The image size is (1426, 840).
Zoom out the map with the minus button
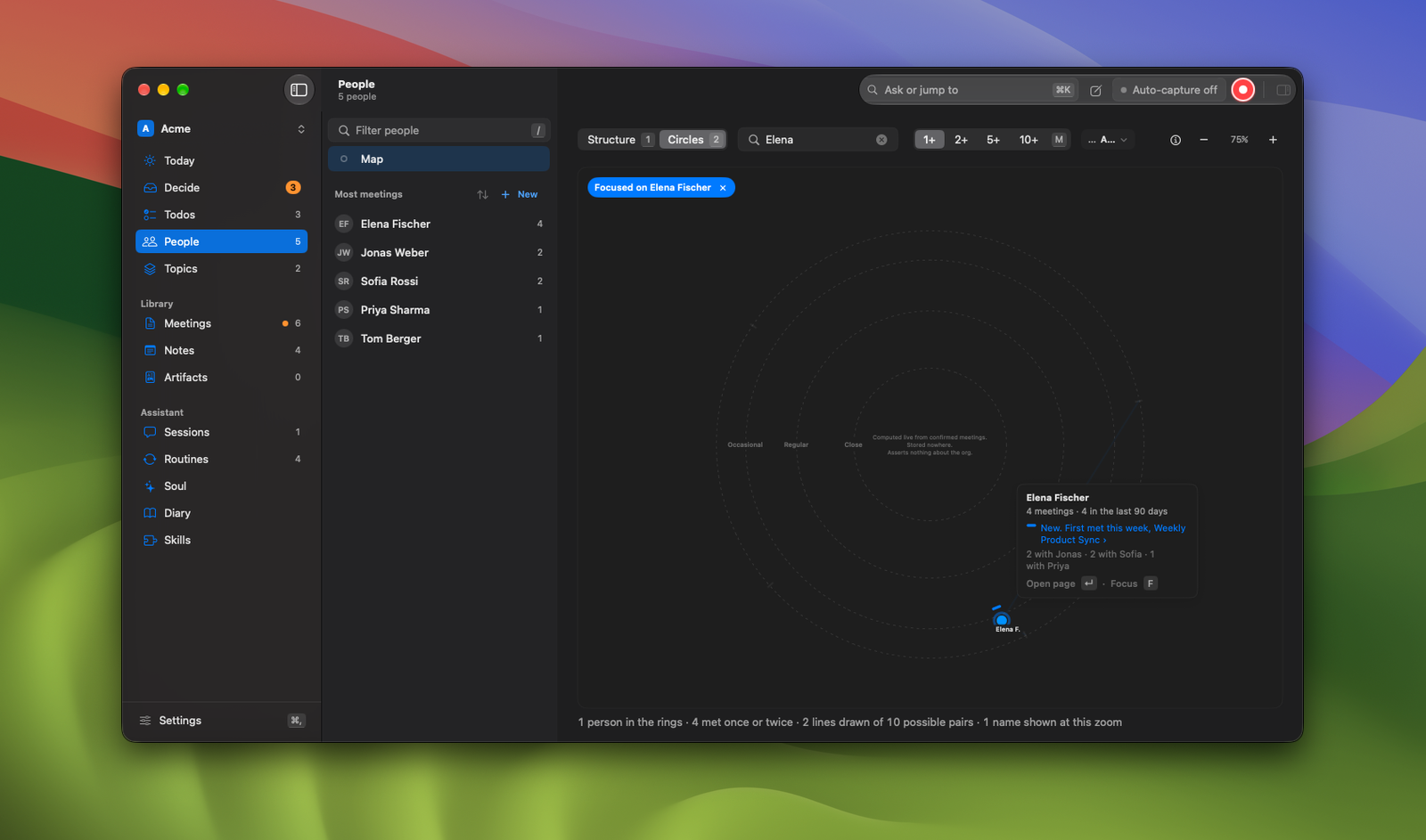point(1204,140)
